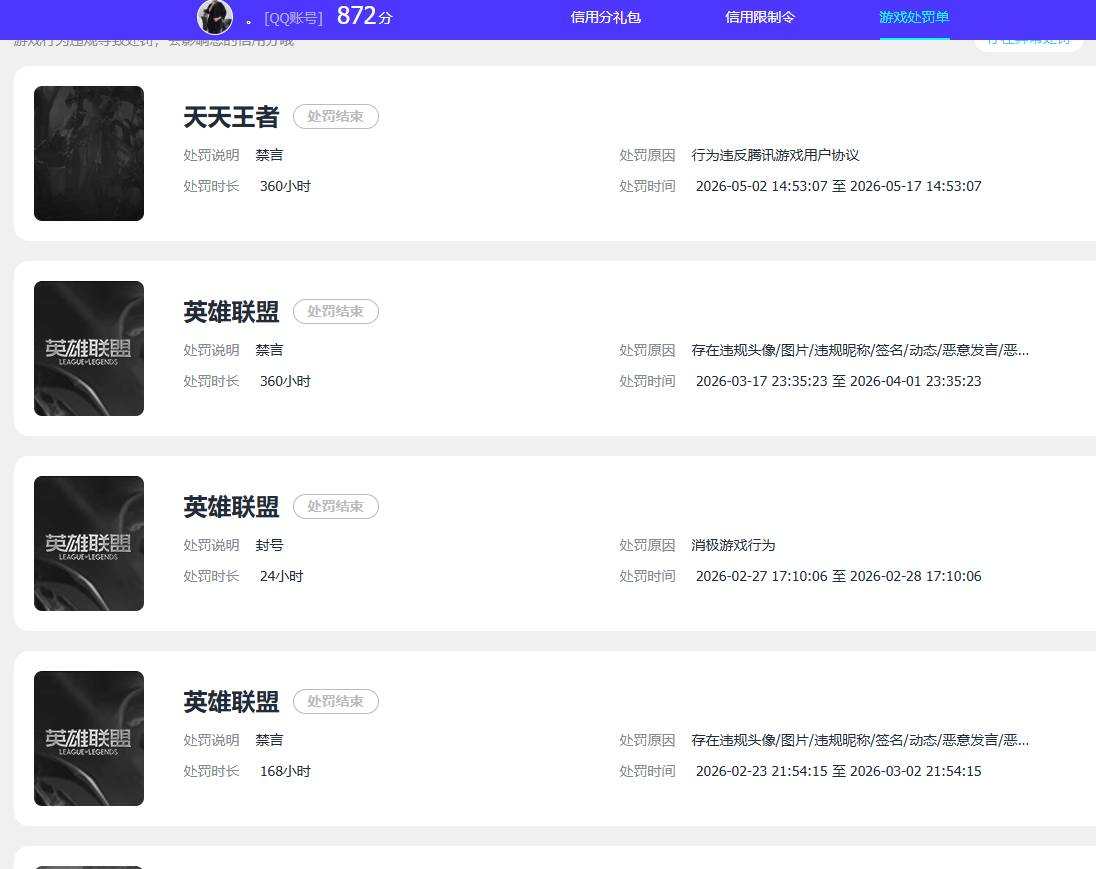Viewport: 1096px width, 869px height.
Task: Click 禁言 value on 168小时 card
Action: click(x=269, y=740)
